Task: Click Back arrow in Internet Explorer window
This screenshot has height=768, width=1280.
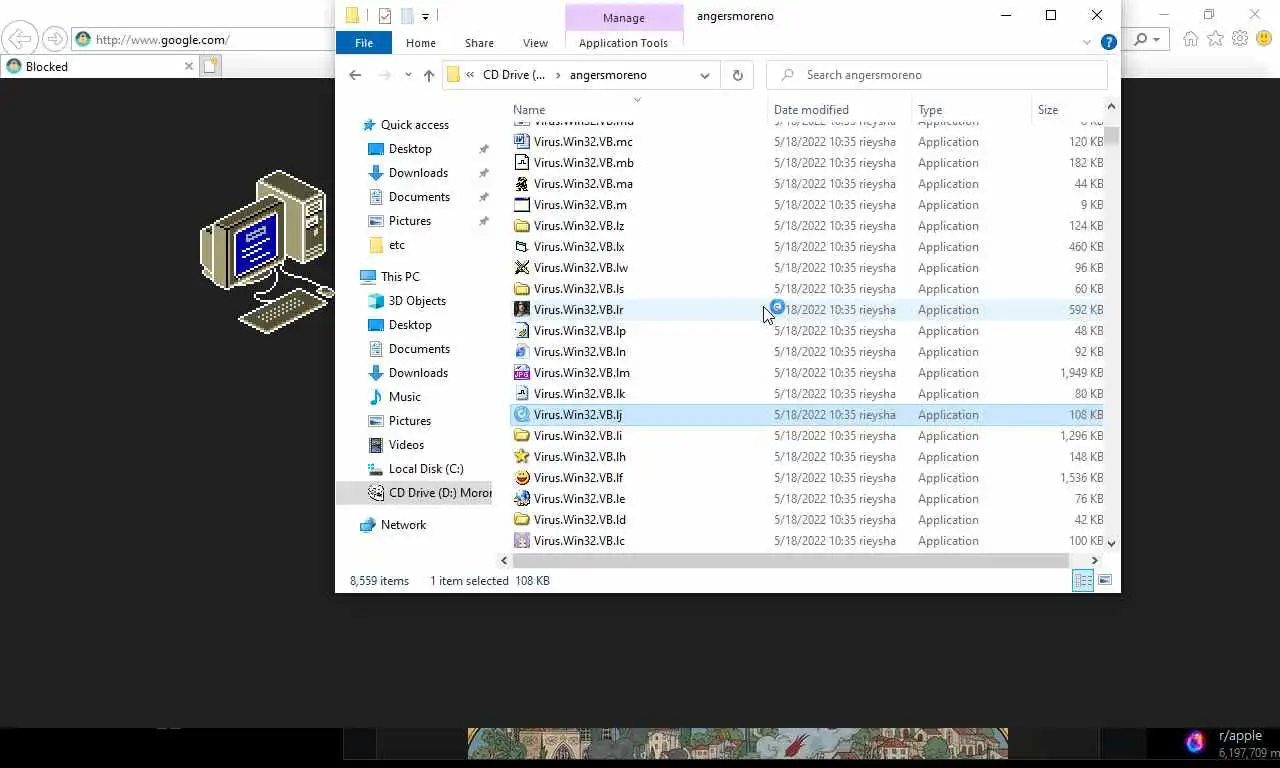Action: [x=19, y=39]
